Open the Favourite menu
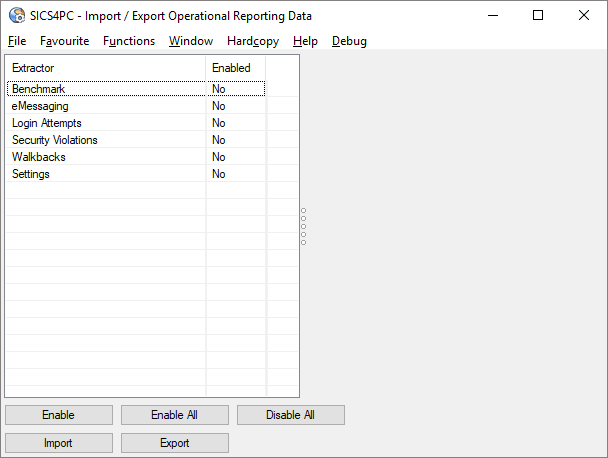 tap(64, 41)
